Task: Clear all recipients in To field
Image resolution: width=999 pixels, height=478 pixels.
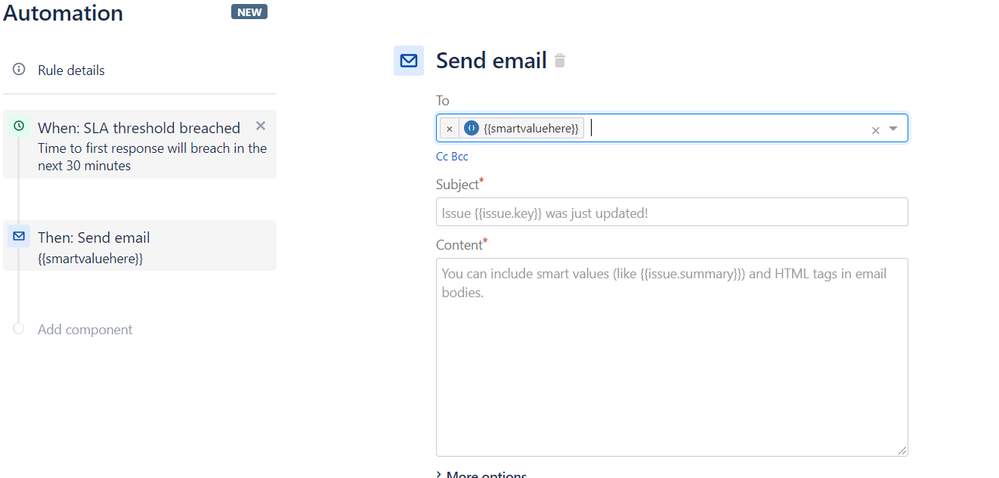Action: 875,130
